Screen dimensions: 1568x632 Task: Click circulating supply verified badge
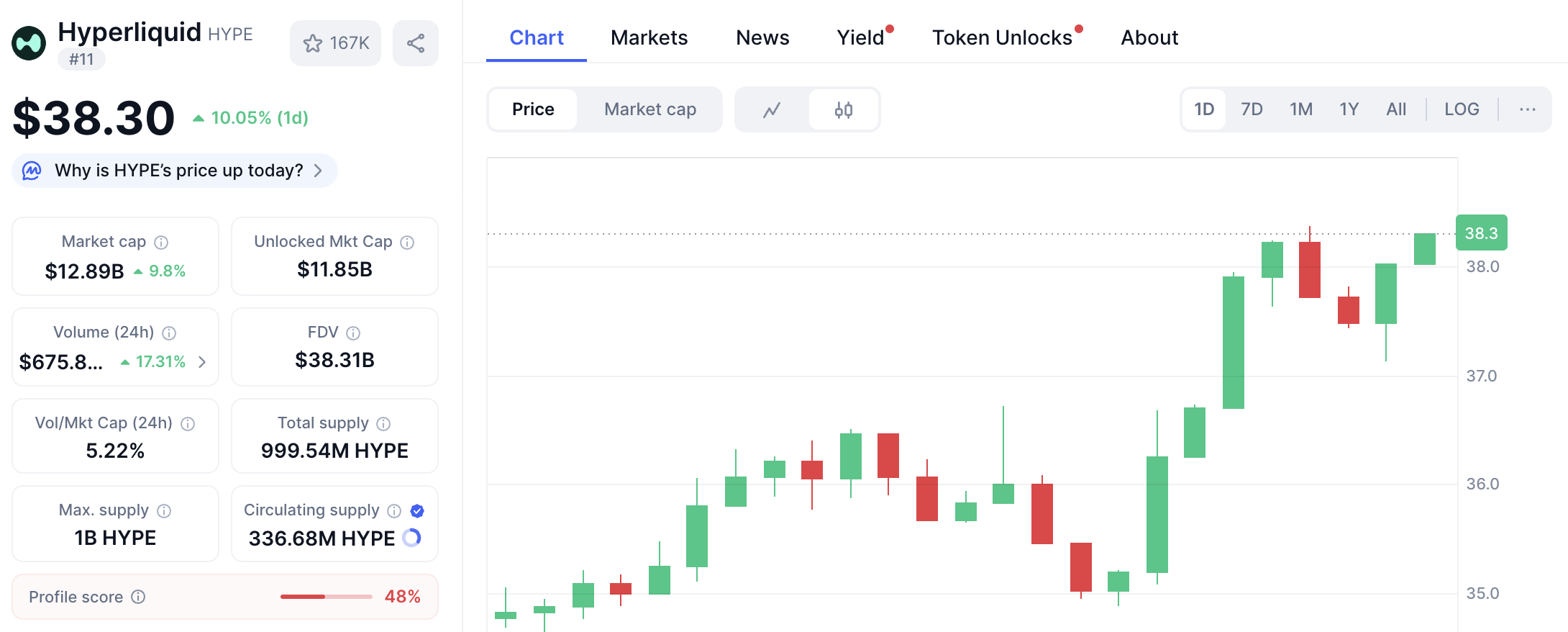pyautogui.click(x=417, y=511)
